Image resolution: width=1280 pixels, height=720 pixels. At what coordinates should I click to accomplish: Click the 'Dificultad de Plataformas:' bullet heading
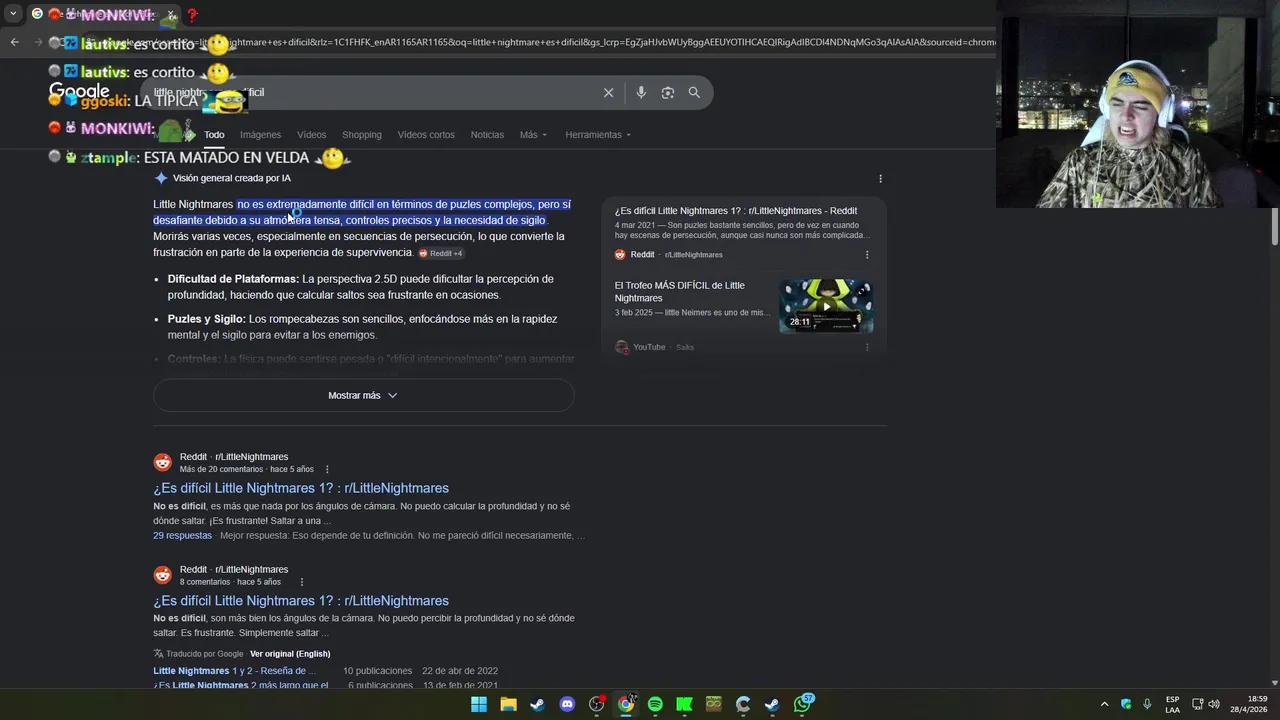pos(233,279)
